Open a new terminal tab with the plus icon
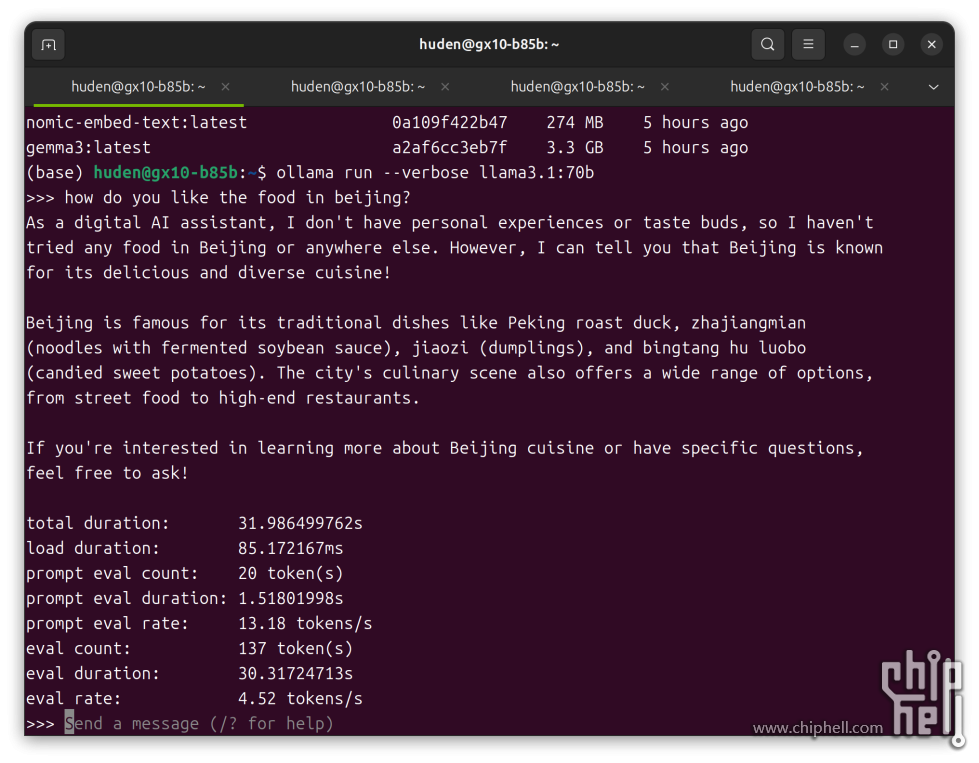Image resolution: width=979 pixels, height=763 pixels. (x=48, y=45)
